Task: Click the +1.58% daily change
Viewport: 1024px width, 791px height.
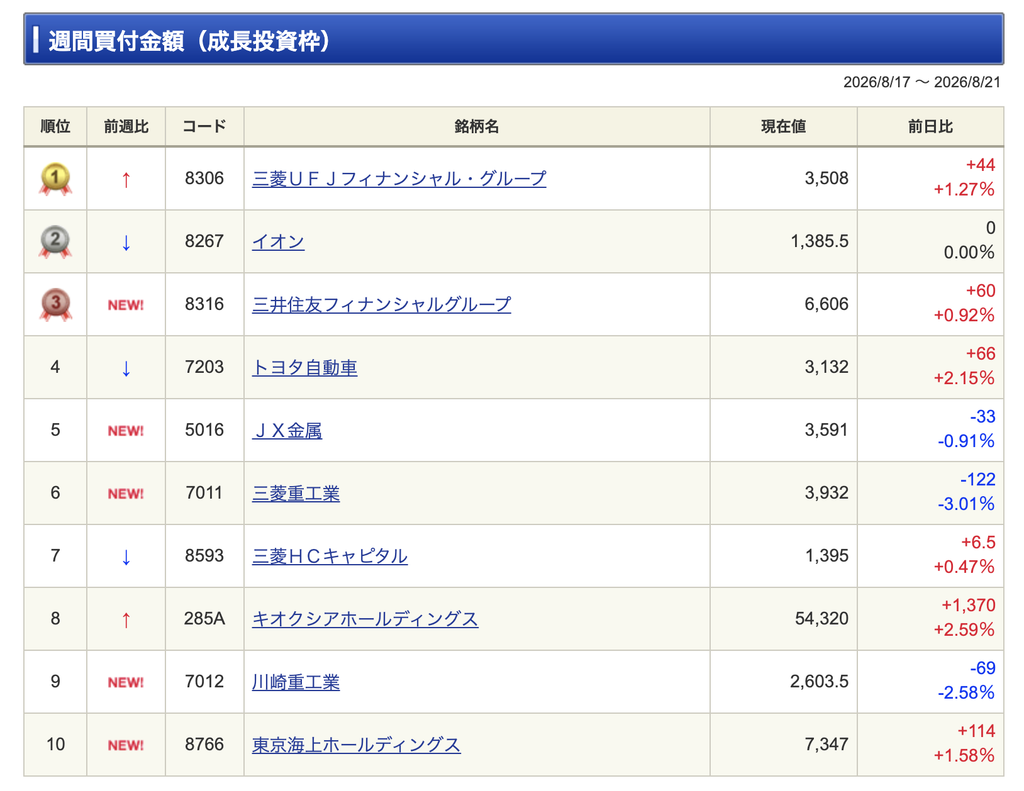Action: [964, 756]
